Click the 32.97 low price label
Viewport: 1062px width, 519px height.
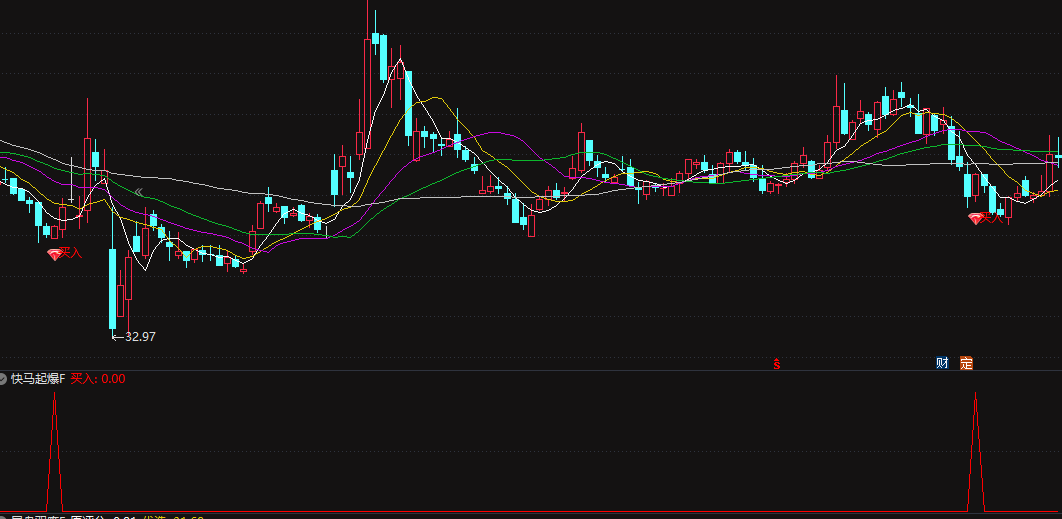[139, 337]
